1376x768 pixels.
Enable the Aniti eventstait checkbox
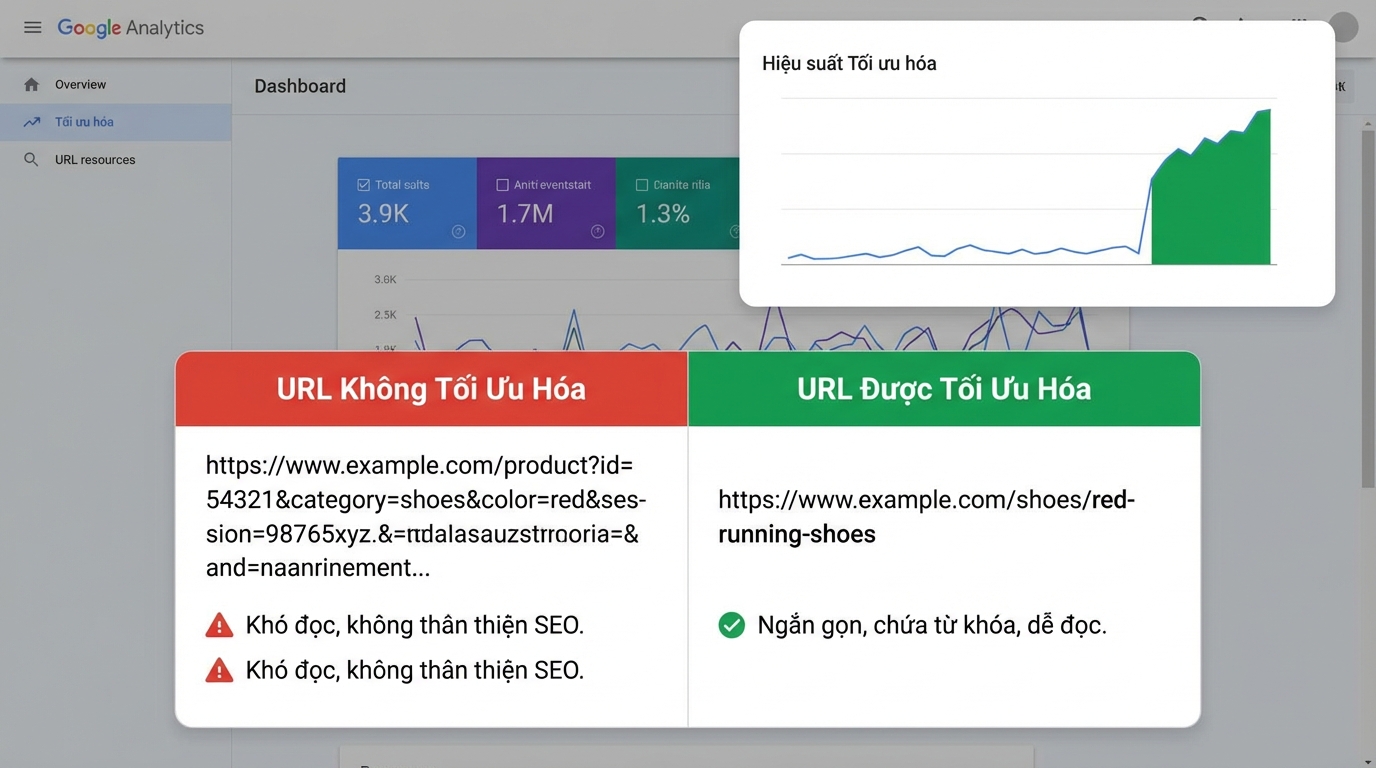tap(502, 184)
